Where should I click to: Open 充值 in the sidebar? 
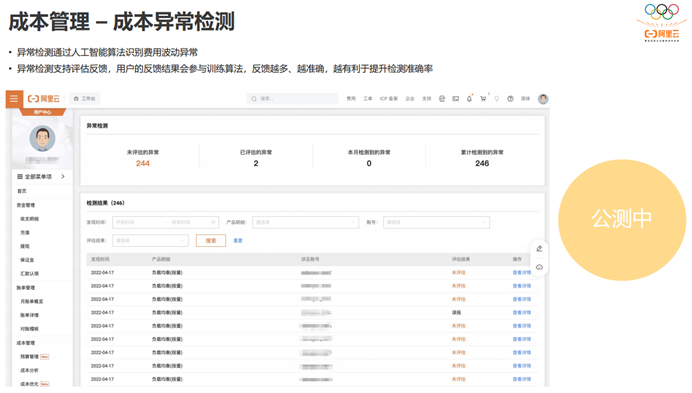click(x=25, y=233)
